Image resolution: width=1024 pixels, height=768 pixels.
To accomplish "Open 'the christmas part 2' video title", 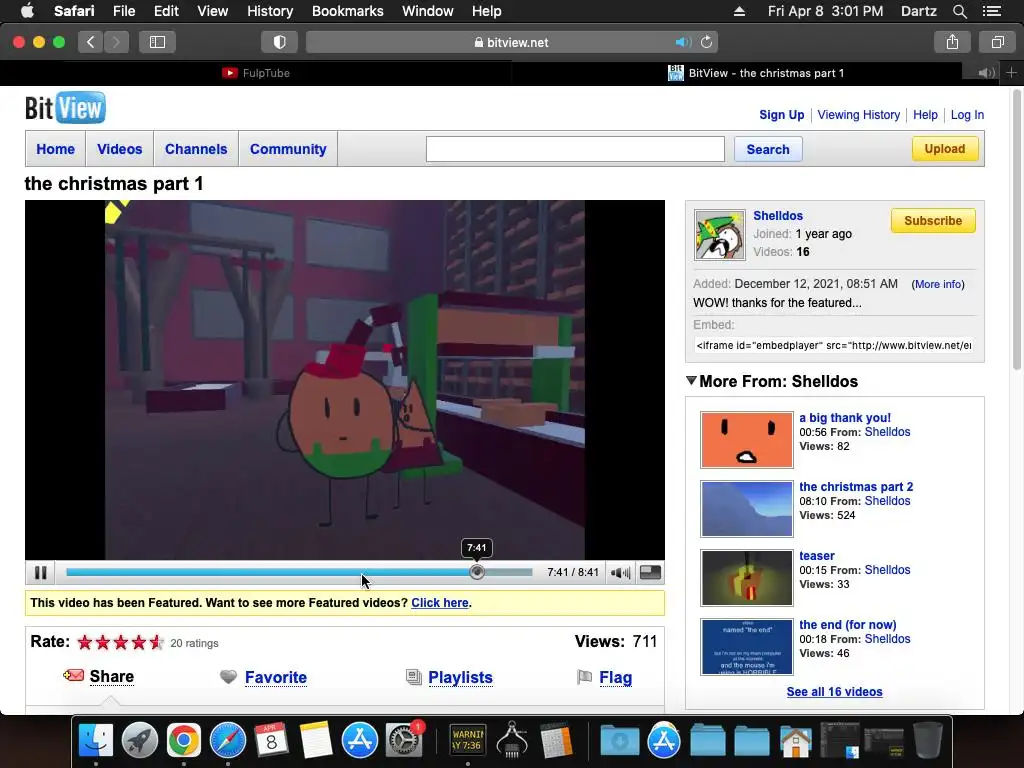I will 856,487.
